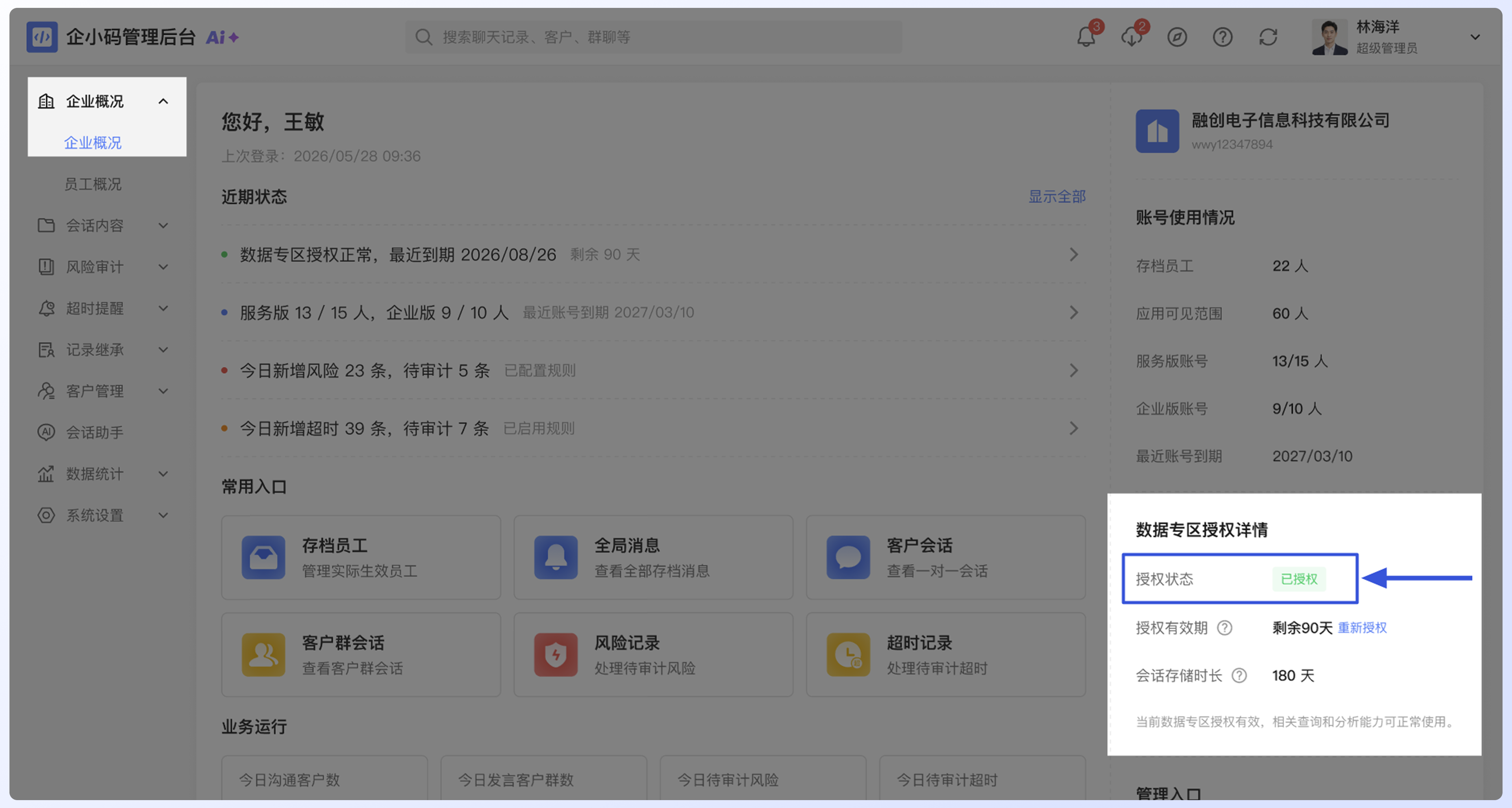Image resolution: width=1512 pixels, height=808 pixels.
Task: Click the Ai+ badge
Action: [222, 37]
